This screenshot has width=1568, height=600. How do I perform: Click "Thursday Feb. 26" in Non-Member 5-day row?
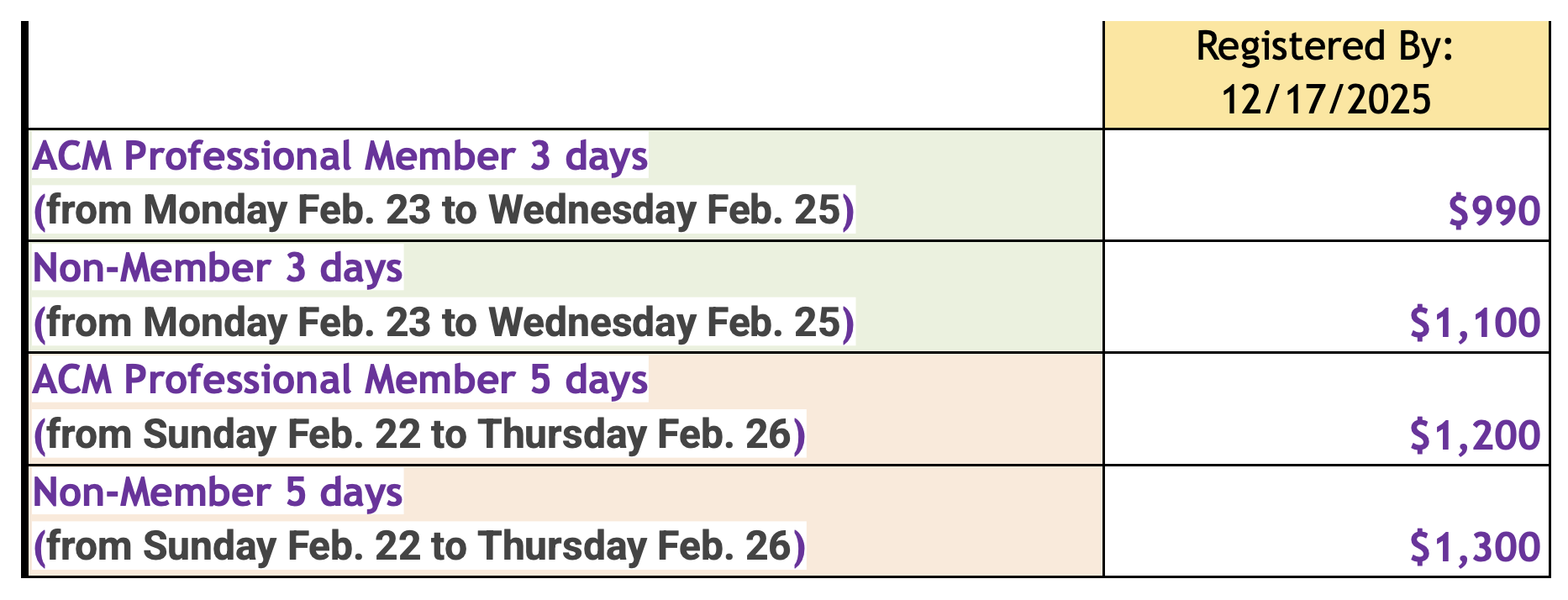point(634,546)
